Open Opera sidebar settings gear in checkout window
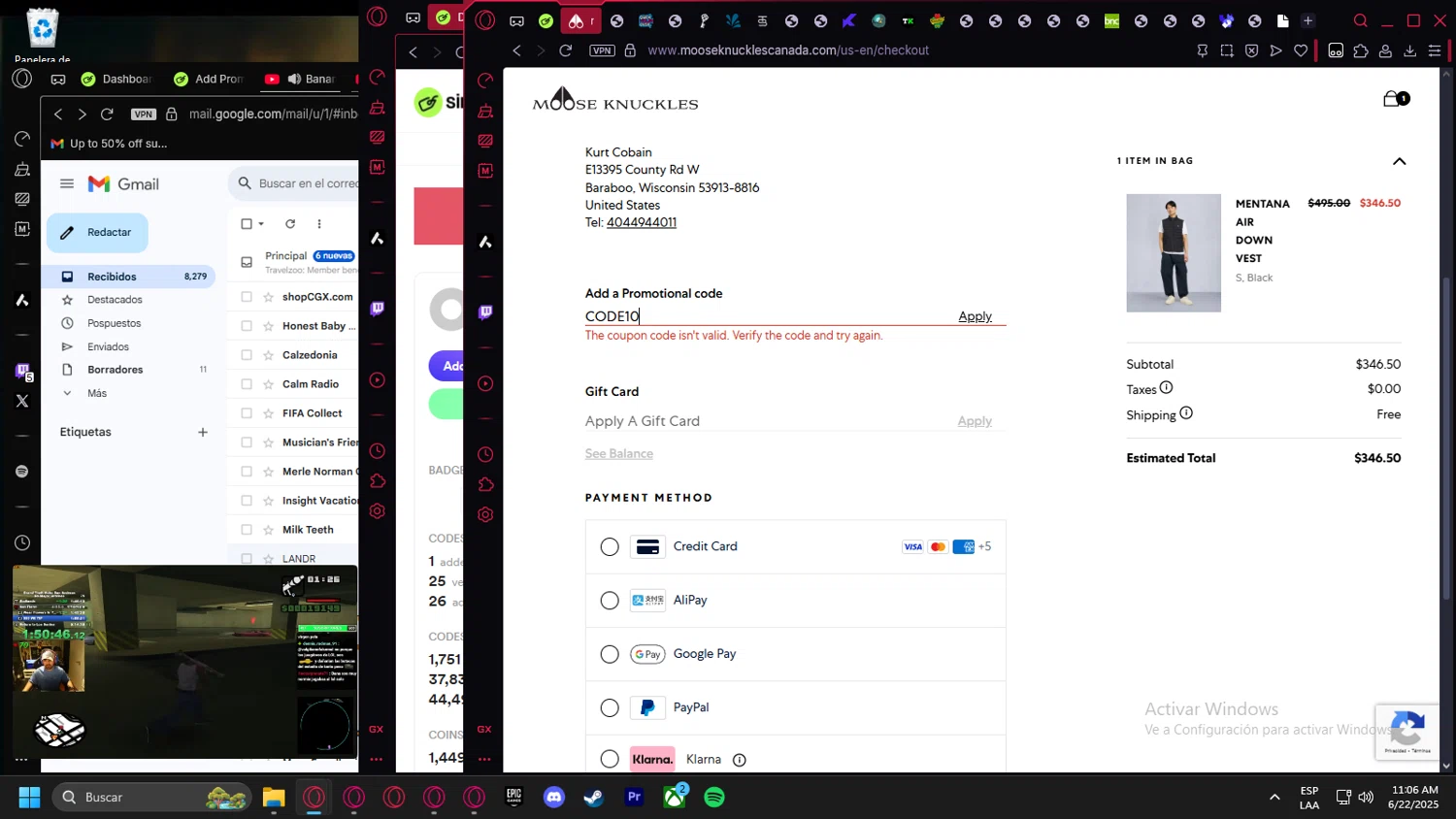This screenshot has height=819, width=1456. 485,514
